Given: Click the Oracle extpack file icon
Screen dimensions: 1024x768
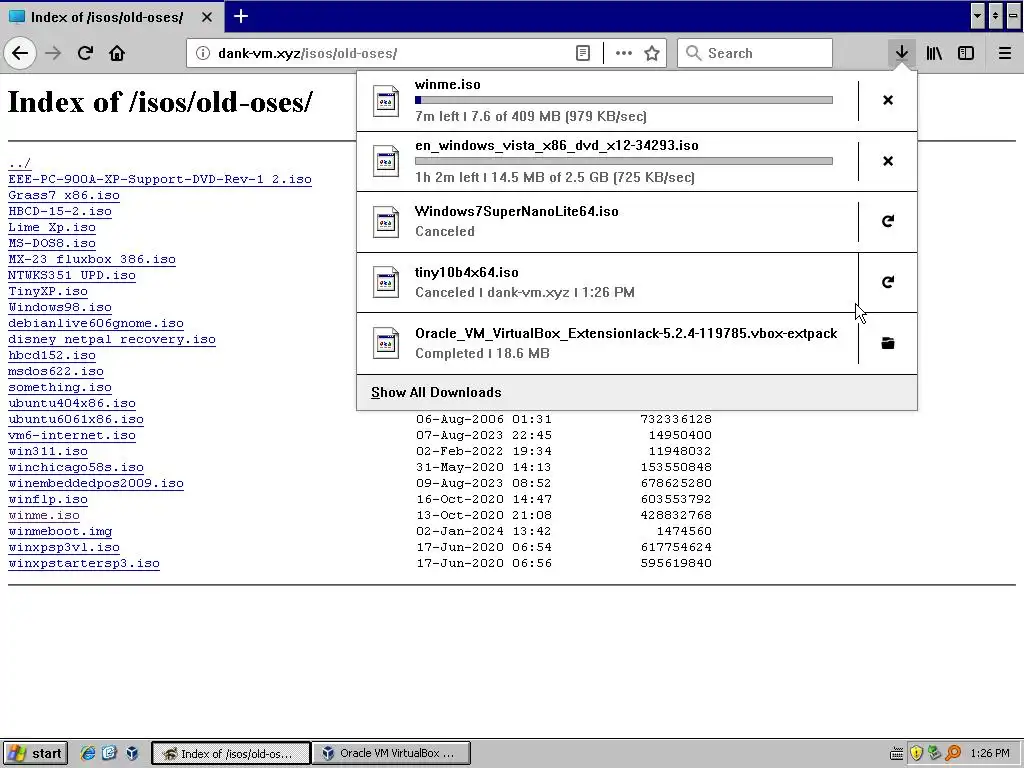Looking at the screenshot, I should pos(385,344).
